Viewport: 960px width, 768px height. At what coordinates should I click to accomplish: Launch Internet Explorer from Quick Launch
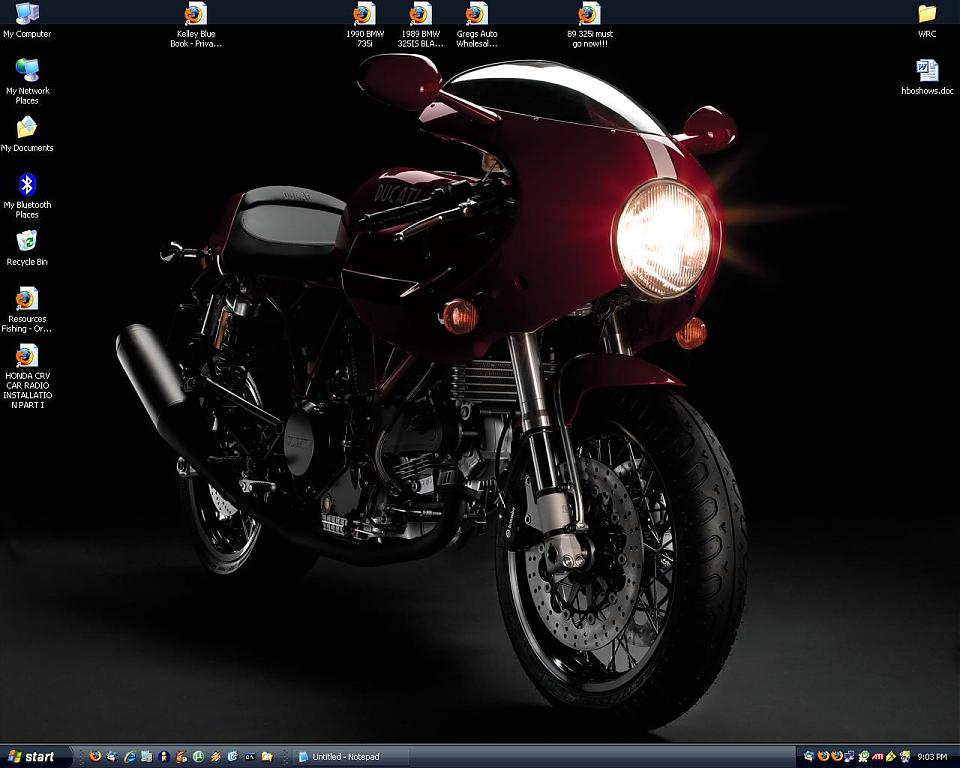[x=129, y=757]
